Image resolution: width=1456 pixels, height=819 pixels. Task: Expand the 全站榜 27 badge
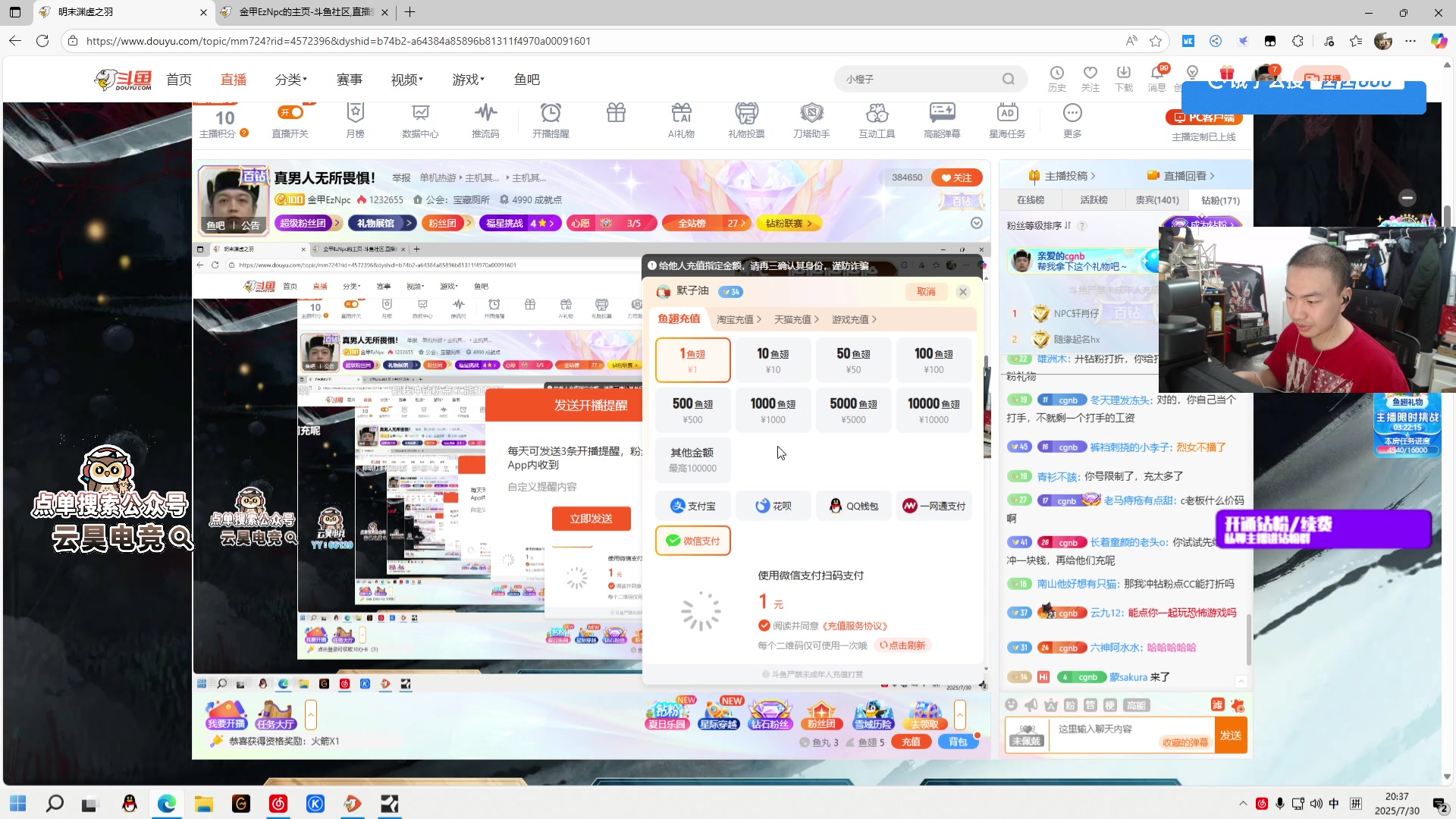[707, 223]
